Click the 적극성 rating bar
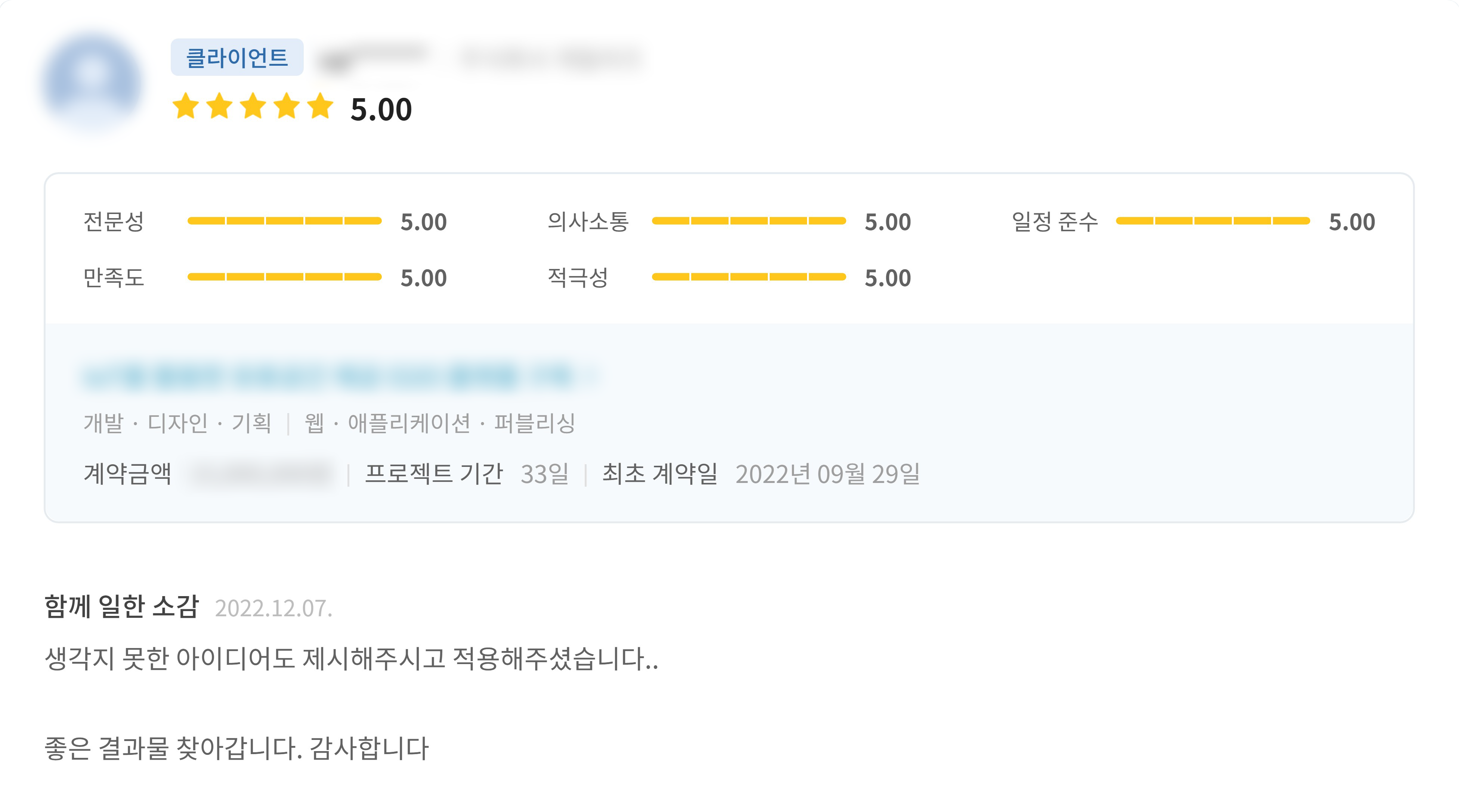 tap(749, 277)
